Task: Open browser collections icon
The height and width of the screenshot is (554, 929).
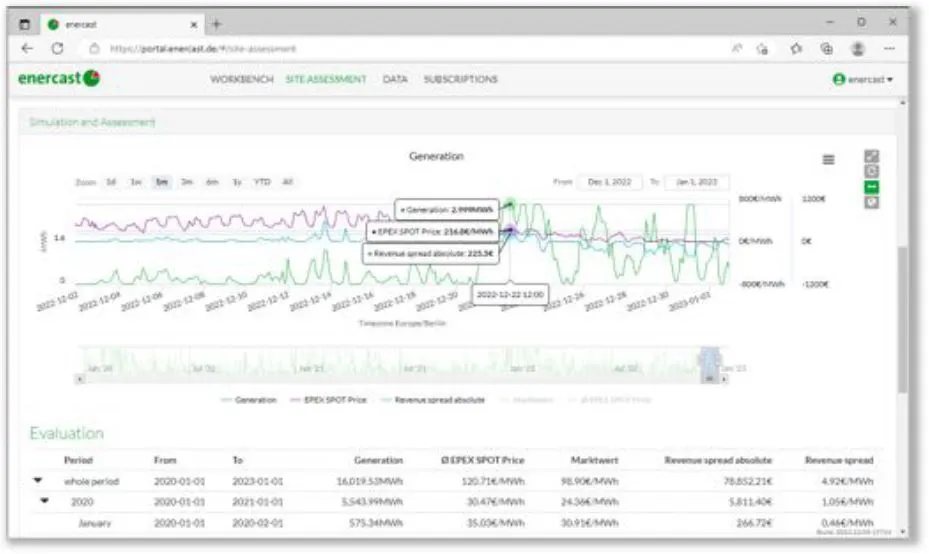Action: [827, 49]
